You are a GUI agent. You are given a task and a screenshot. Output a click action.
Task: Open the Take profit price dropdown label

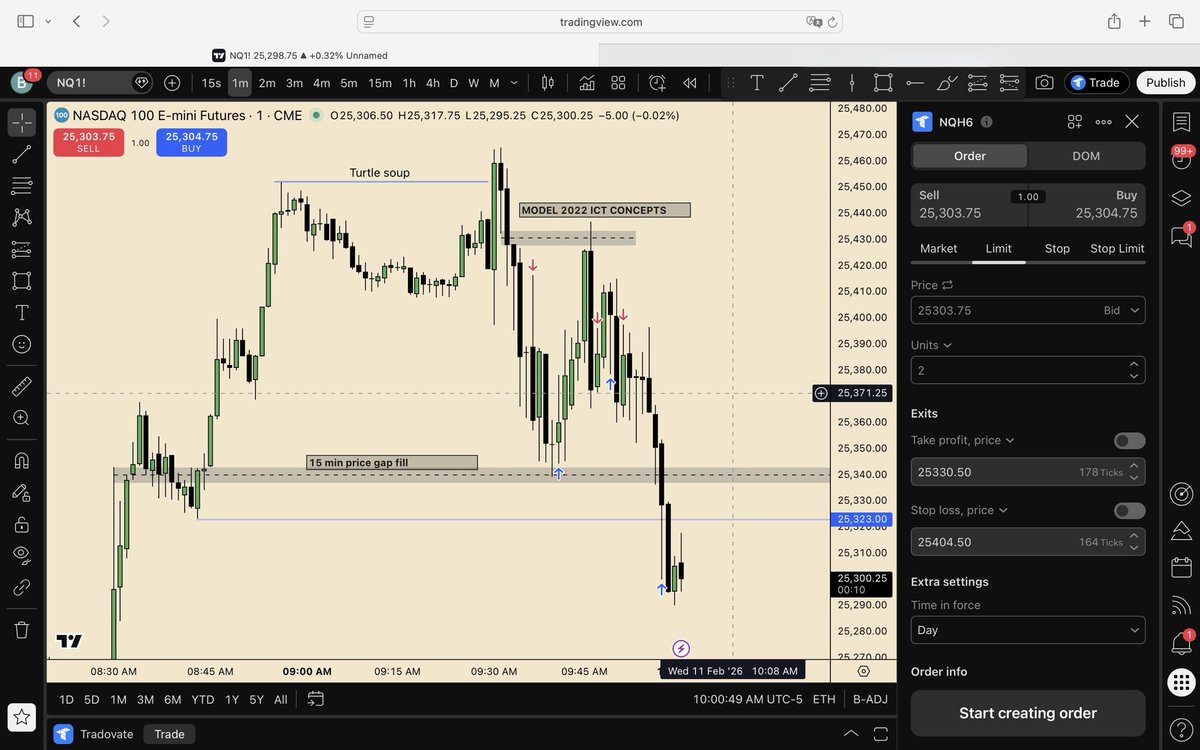962,440
